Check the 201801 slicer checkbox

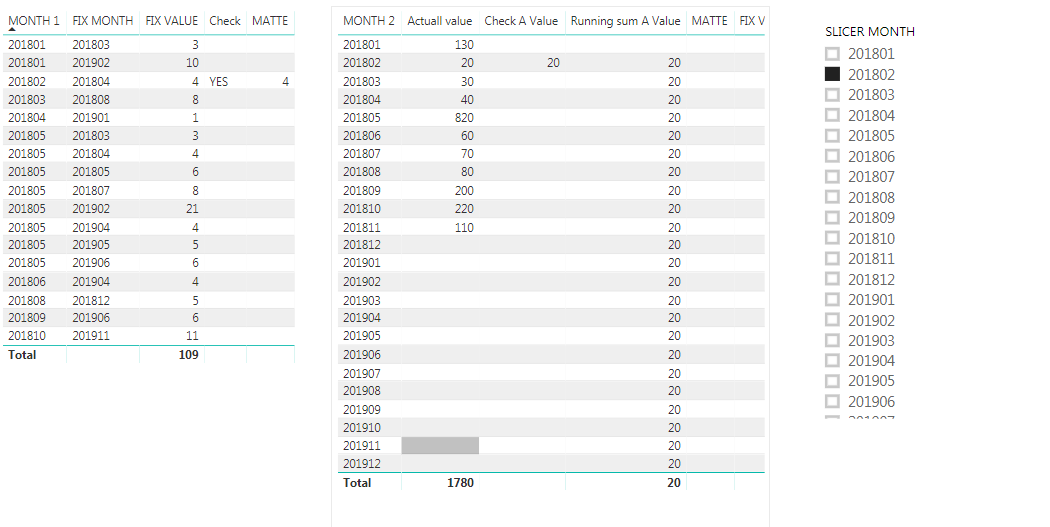point(832,54)
